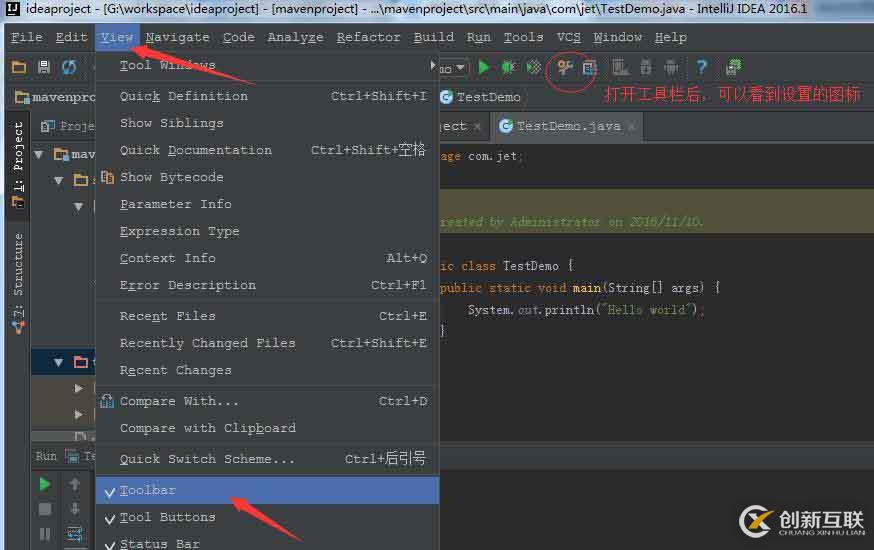Image resolution: width=874 pixels, height=550 pixels.
Task: Uncheck the Toolbar option in View menu
Action: pyautogui.click(x=268, y=490)
